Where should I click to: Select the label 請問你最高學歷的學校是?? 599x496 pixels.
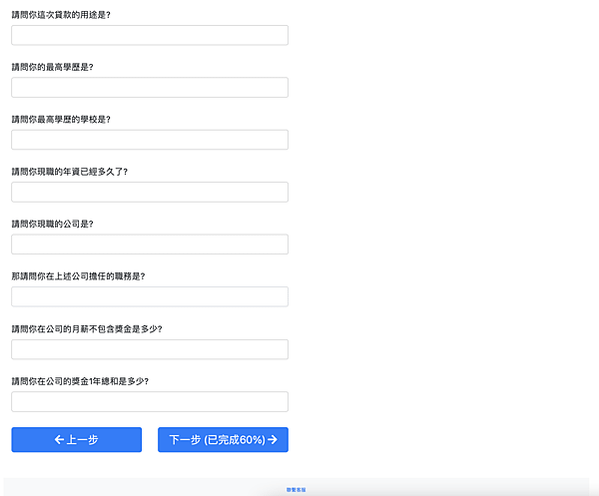tap(61, 120)
